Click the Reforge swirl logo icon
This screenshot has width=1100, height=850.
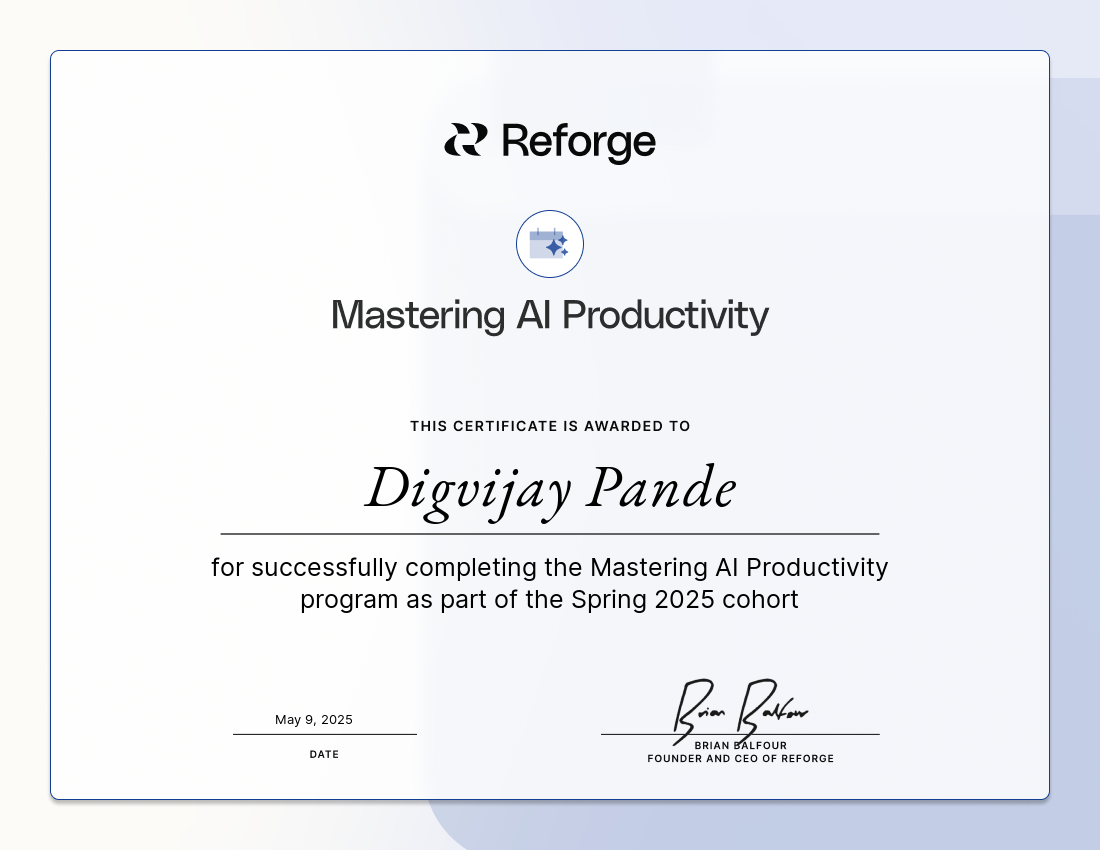click(x=465, y=140)
